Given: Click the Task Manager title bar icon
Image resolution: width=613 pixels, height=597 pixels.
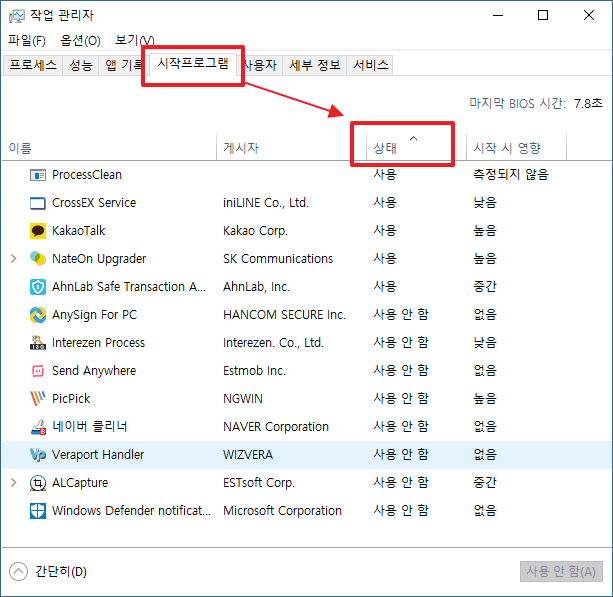Looking at the screenshot, I should [17, 16].
